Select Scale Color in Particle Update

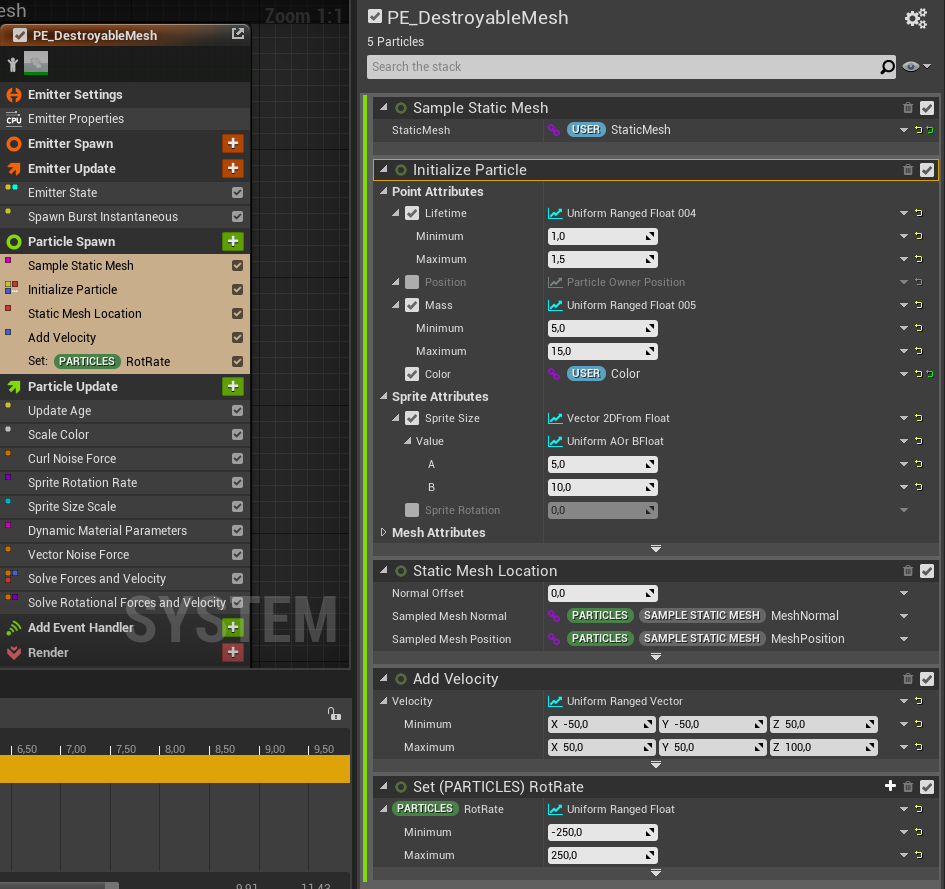point(58,435)
